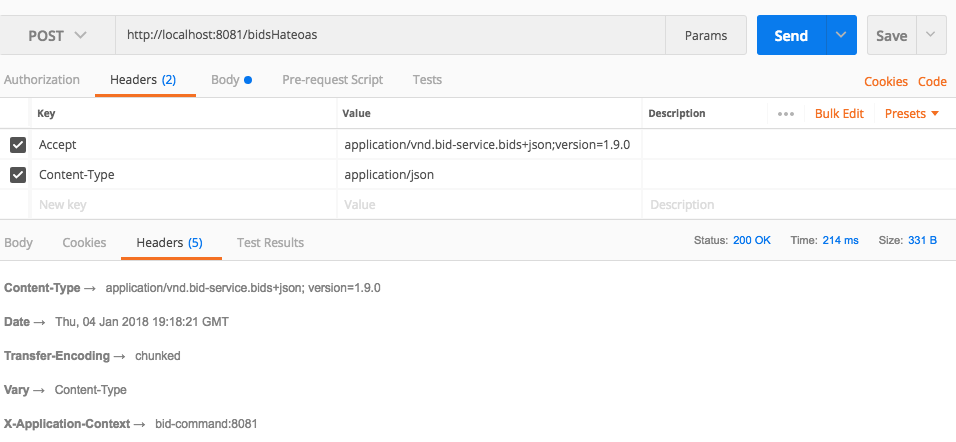Click the Send button
The image size is (956, 442).
tap(790, 35)
